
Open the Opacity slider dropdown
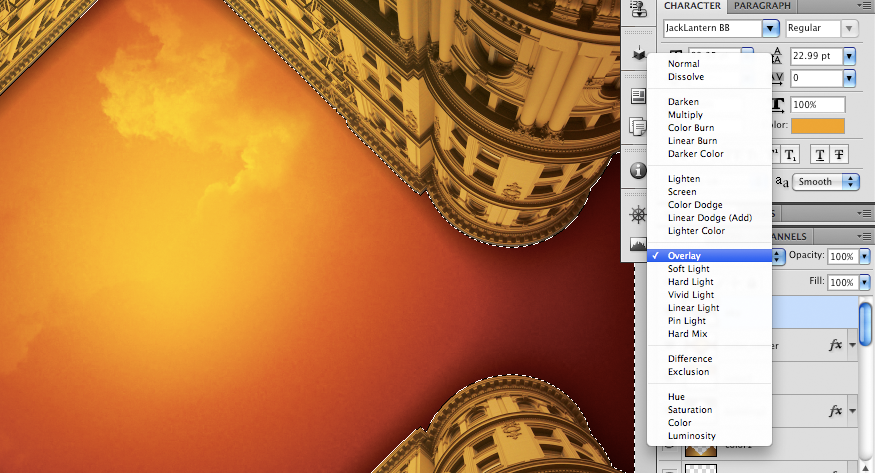pos(864,256)
